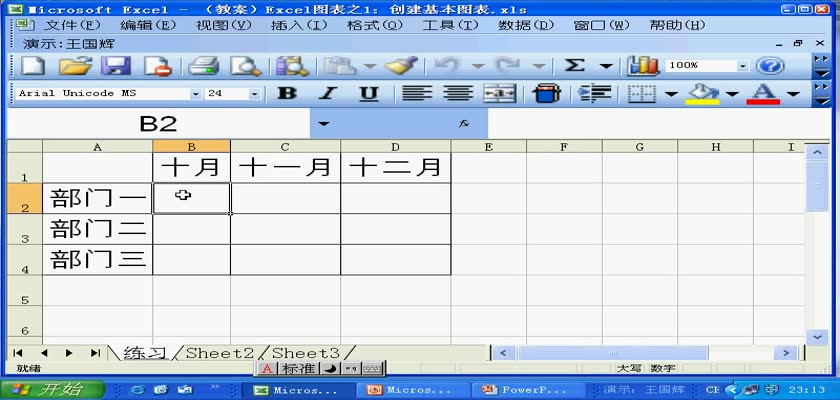Screen dimensions: 840x400
Task: Toggle Bold formatting
Action: [x=287, y=94]
